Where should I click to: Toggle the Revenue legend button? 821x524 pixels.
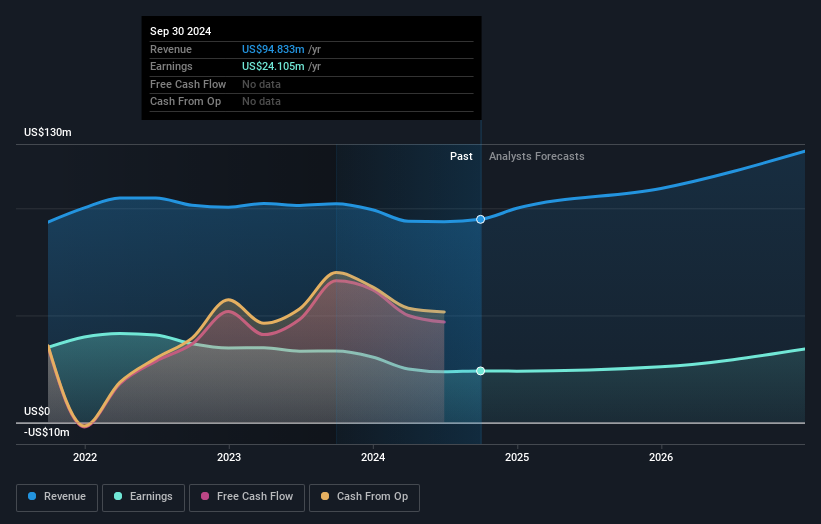pos(57,497)
